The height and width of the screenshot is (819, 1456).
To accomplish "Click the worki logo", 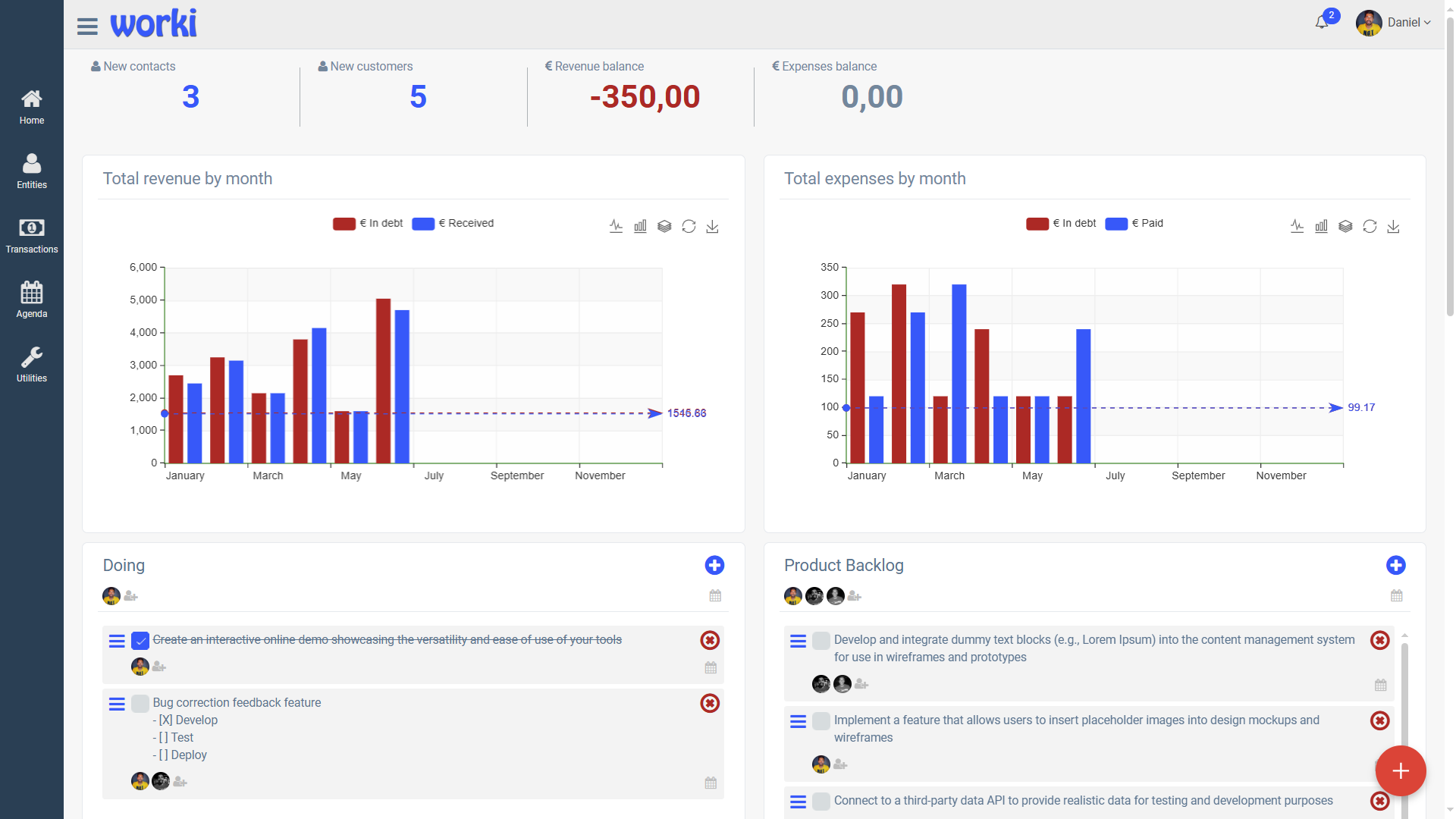I will click(153, 24).
